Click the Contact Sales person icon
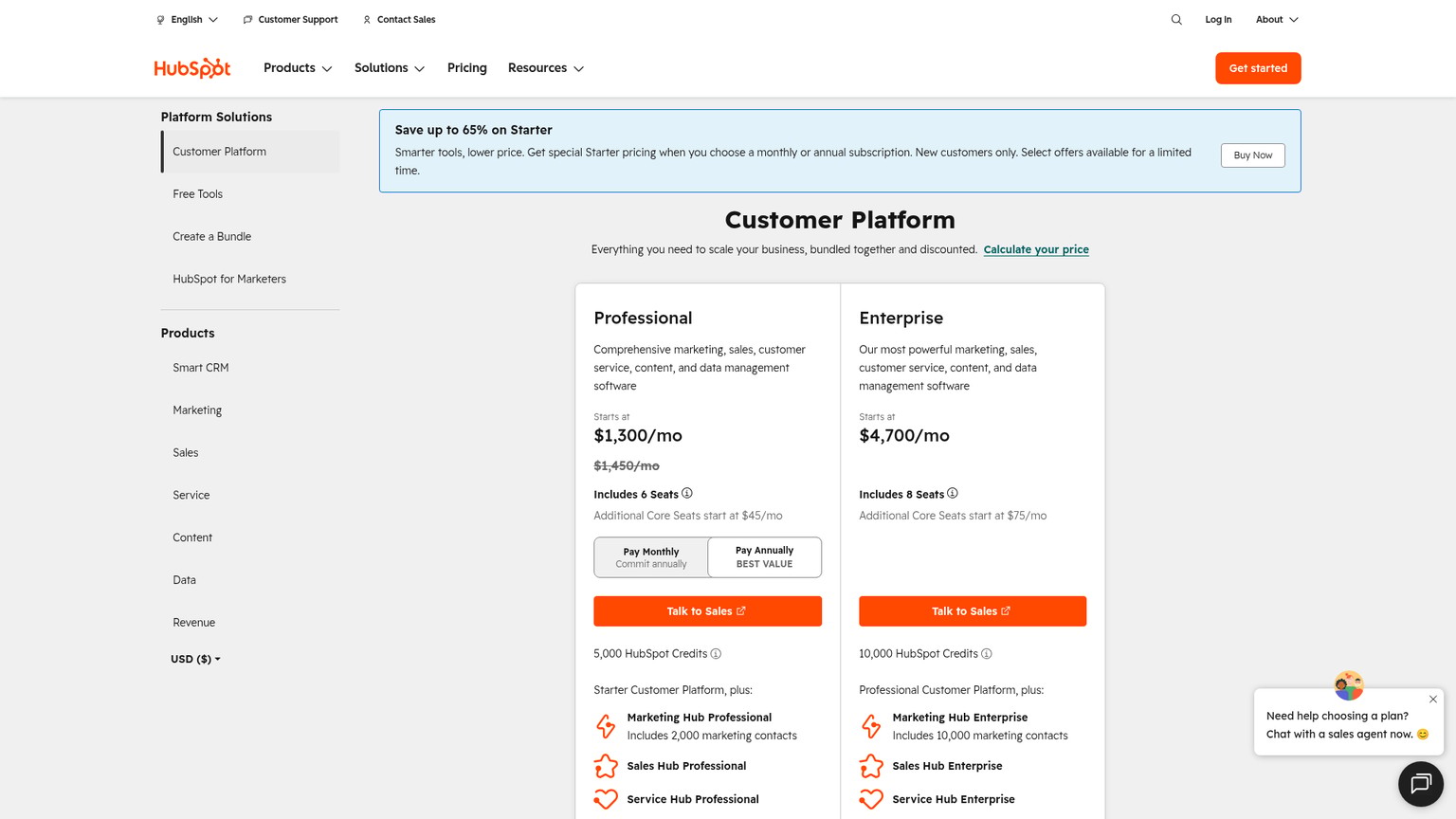The image size is (1456, 819). [367, 20]
